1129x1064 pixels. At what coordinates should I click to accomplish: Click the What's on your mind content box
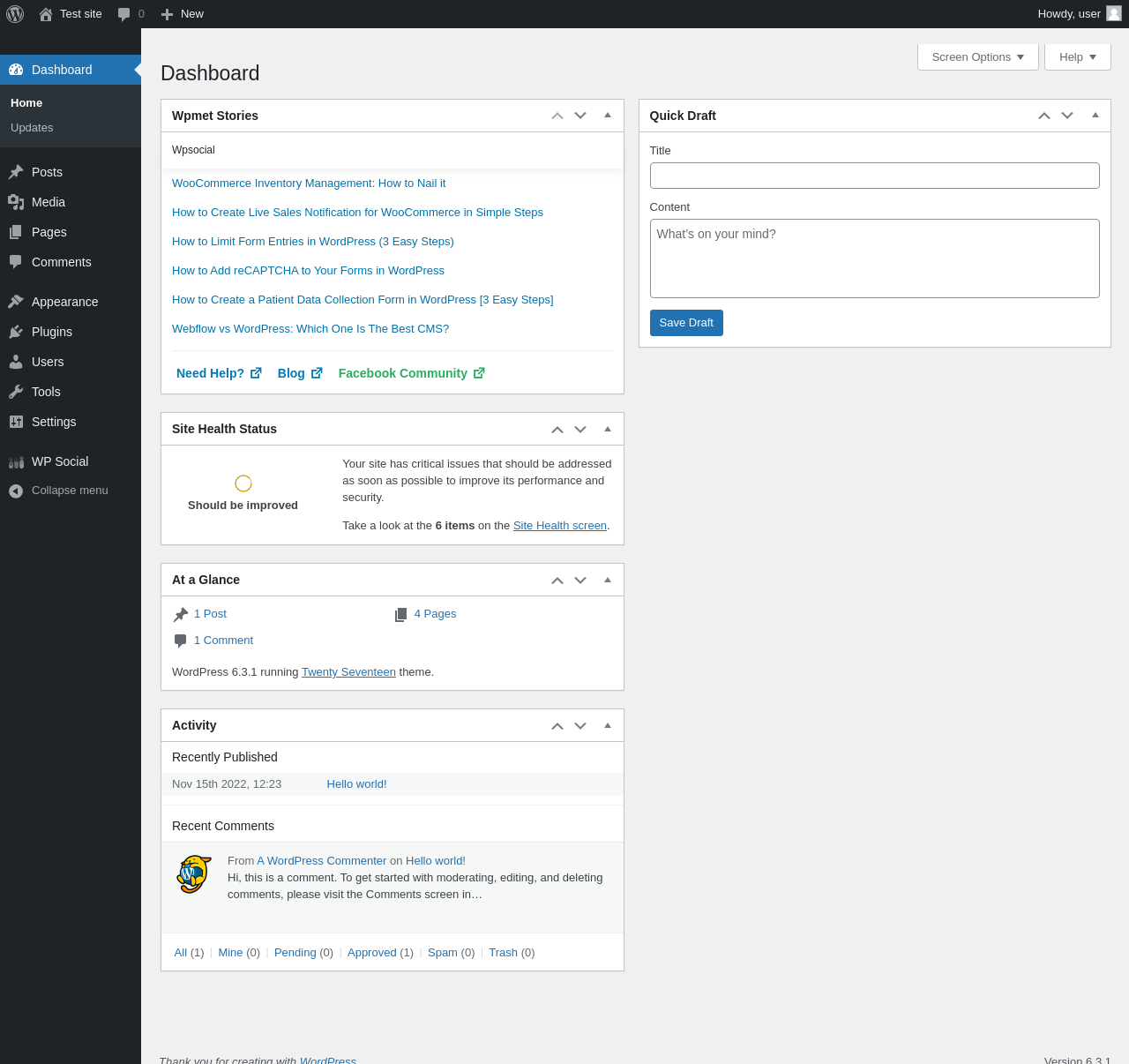pos(875,259)
